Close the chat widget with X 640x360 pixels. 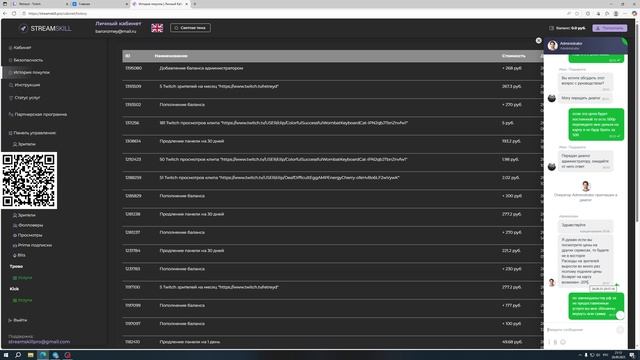click(x=539, y=40)
